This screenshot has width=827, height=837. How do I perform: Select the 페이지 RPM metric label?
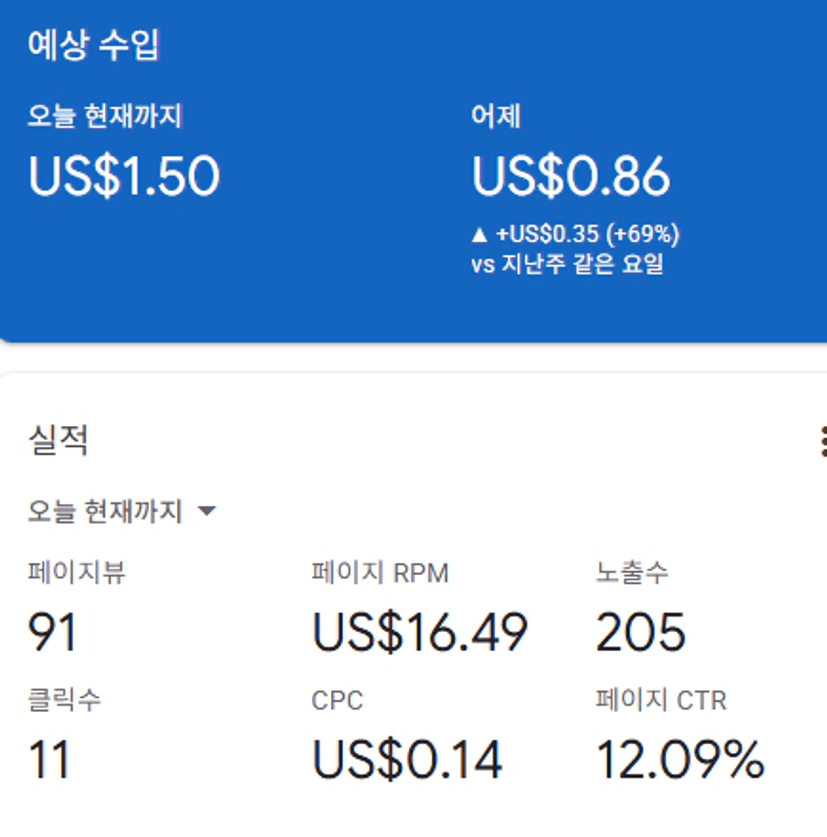click(x=380, y=573)
